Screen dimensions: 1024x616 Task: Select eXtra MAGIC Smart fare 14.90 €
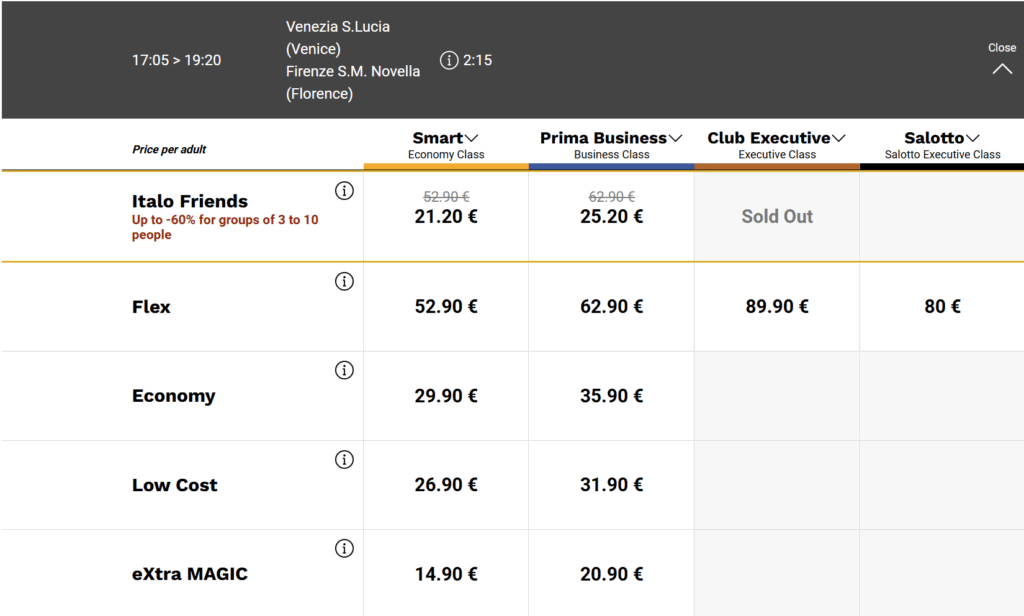[x=446, y=574]
